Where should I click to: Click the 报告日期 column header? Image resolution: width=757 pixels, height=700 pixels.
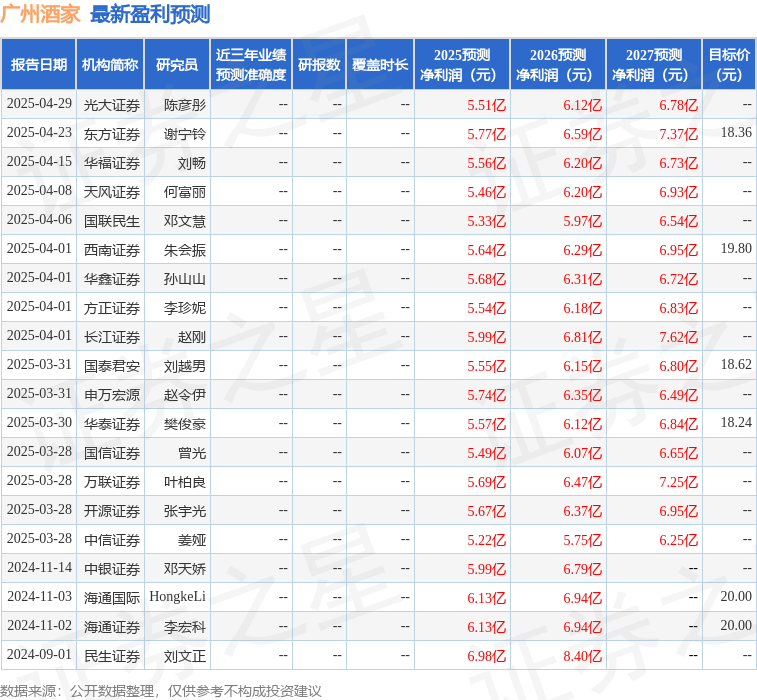[39, 64]
